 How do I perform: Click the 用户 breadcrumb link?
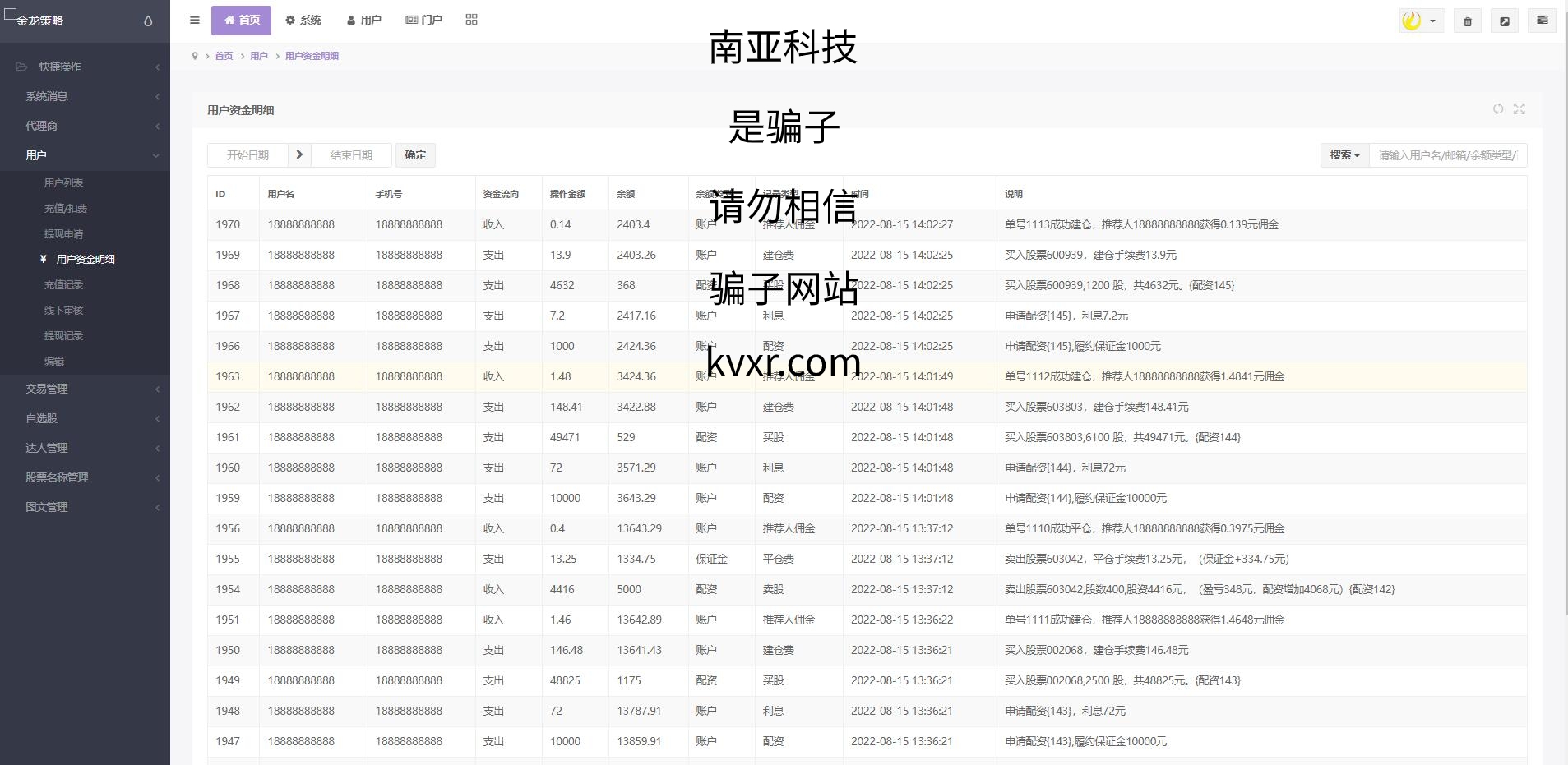pyautogui.click(x=259, y=56)
